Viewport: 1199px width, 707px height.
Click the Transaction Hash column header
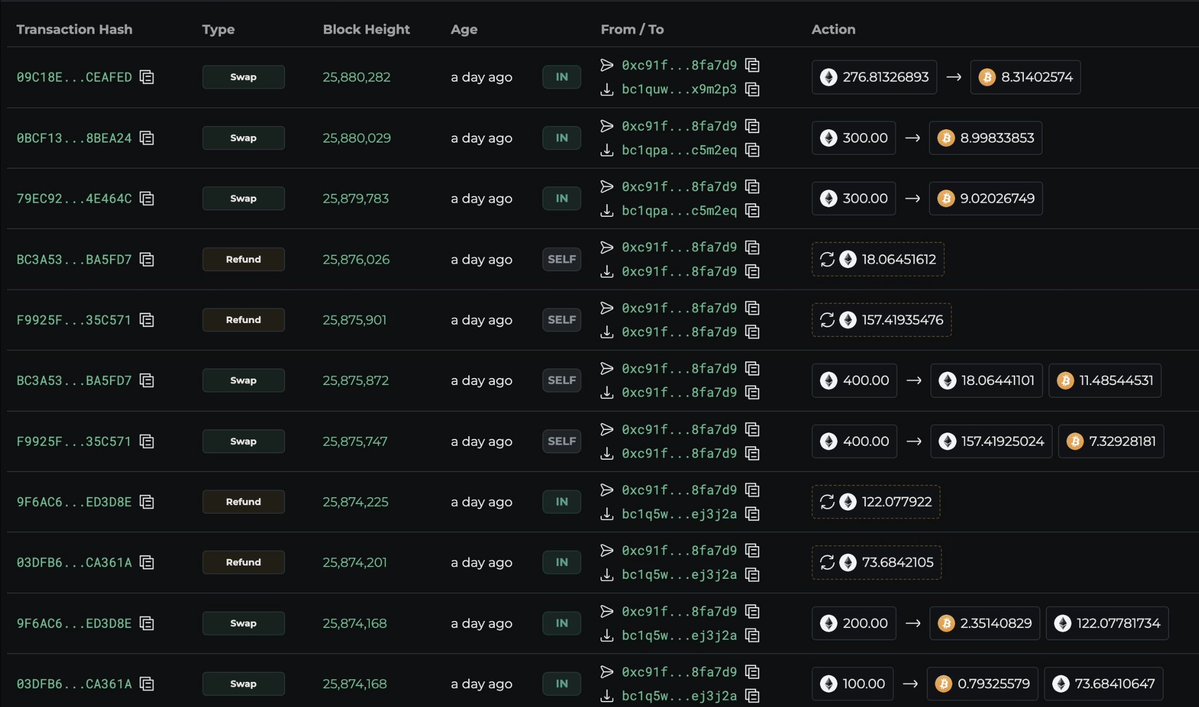pos(72,30)
